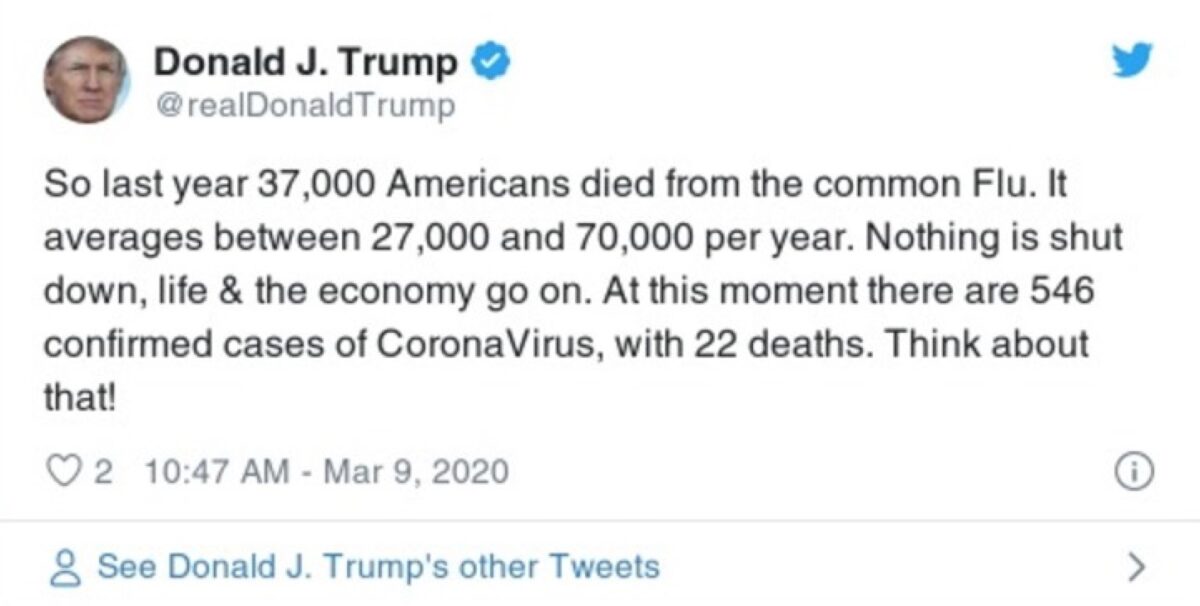Screen dimensions: 1200x606
Task: Click the like count number 2
Action: coord(101,471)
